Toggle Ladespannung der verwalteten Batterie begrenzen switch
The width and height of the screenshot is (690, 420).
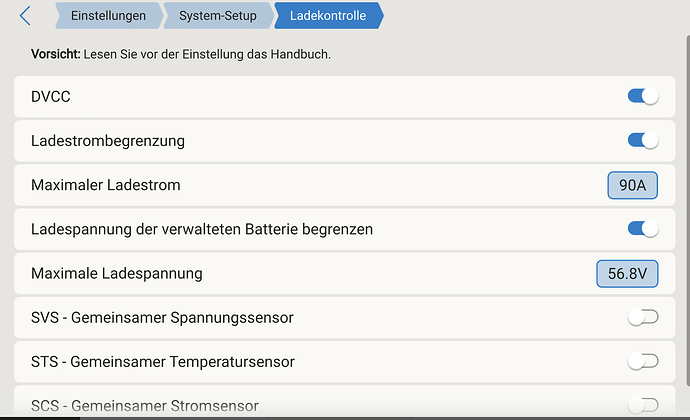pyautogui.click(x=643, y=229)
